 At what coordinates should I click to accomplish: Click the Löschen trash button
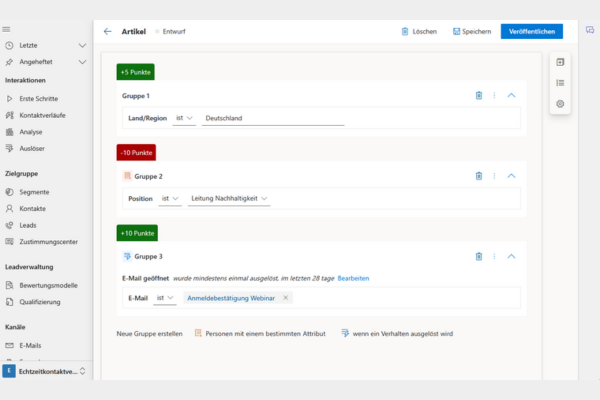[x=419, y=31]
